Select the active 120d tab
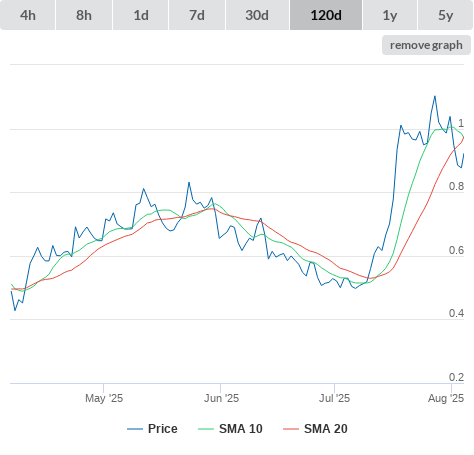This screenshot has height=455, width=474. (326, 15)
